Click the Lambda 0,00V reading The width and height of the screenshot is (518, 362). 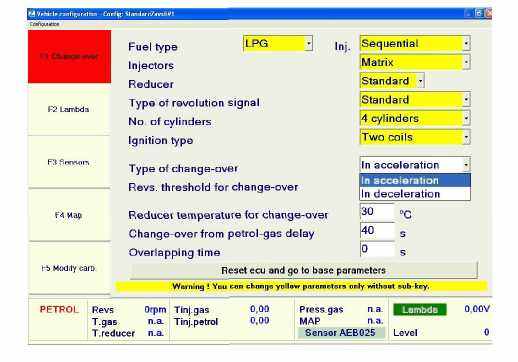(x=477, y=309)
